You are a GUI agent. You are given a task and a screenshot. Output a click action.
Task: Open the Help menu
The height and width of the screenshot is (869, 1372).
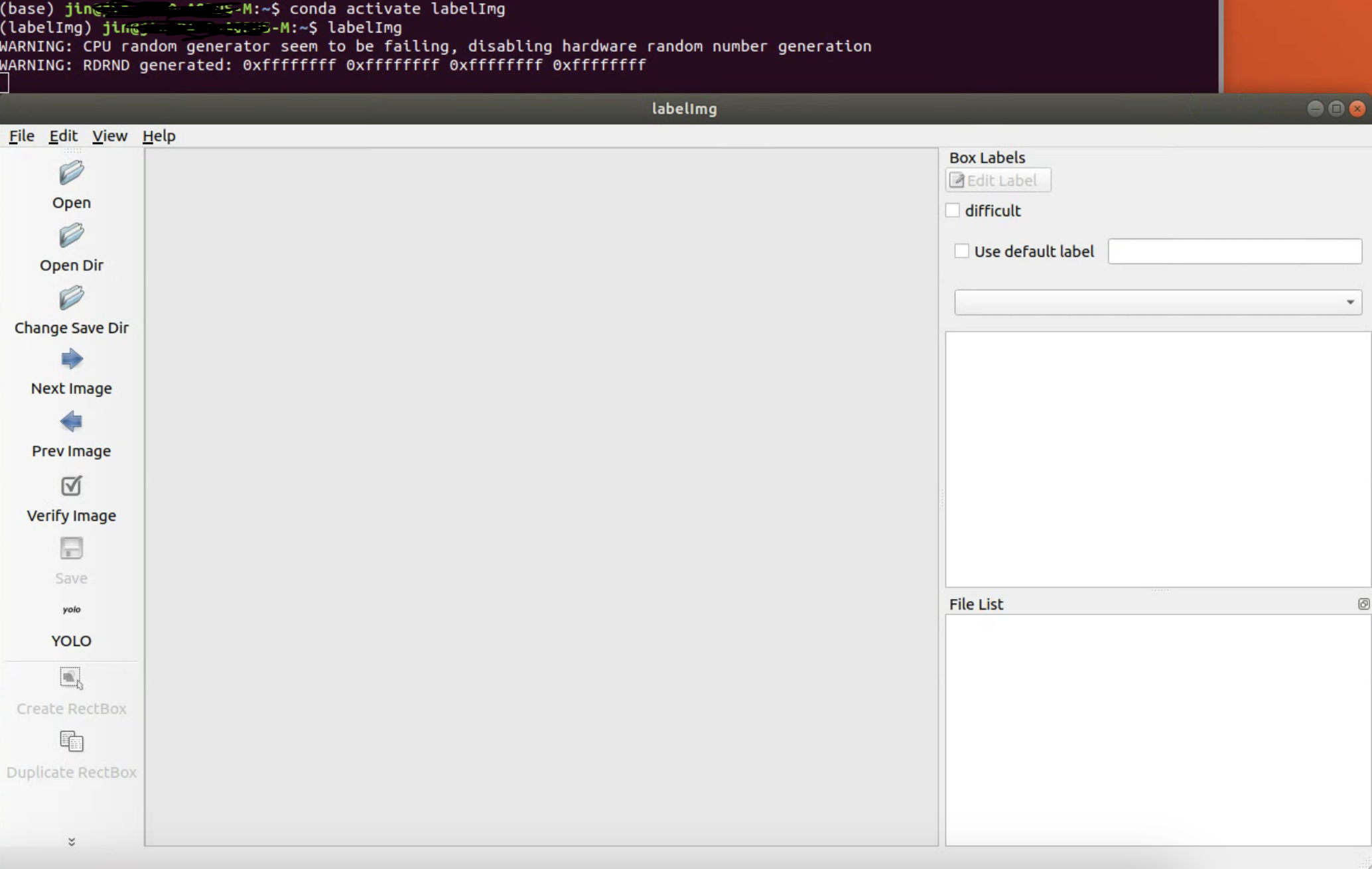[x=159, y=136]
